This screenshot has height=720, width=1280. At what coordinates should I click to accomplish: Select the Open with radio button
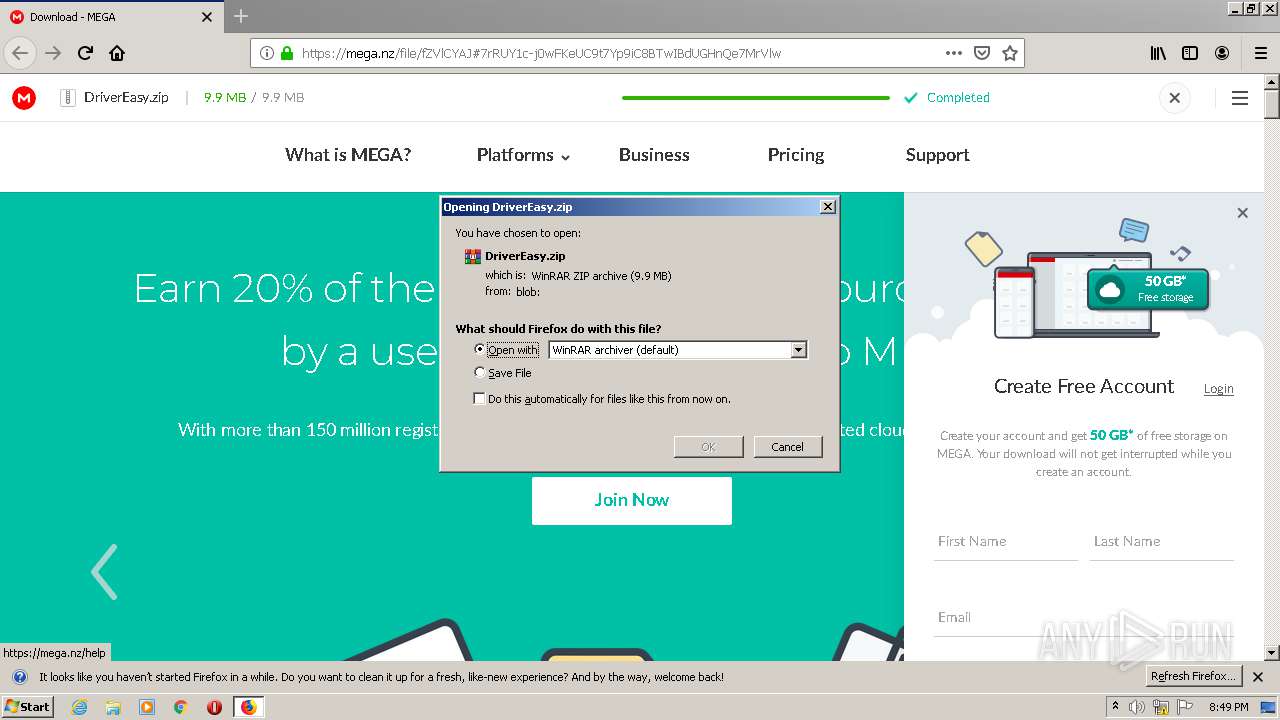480,349
